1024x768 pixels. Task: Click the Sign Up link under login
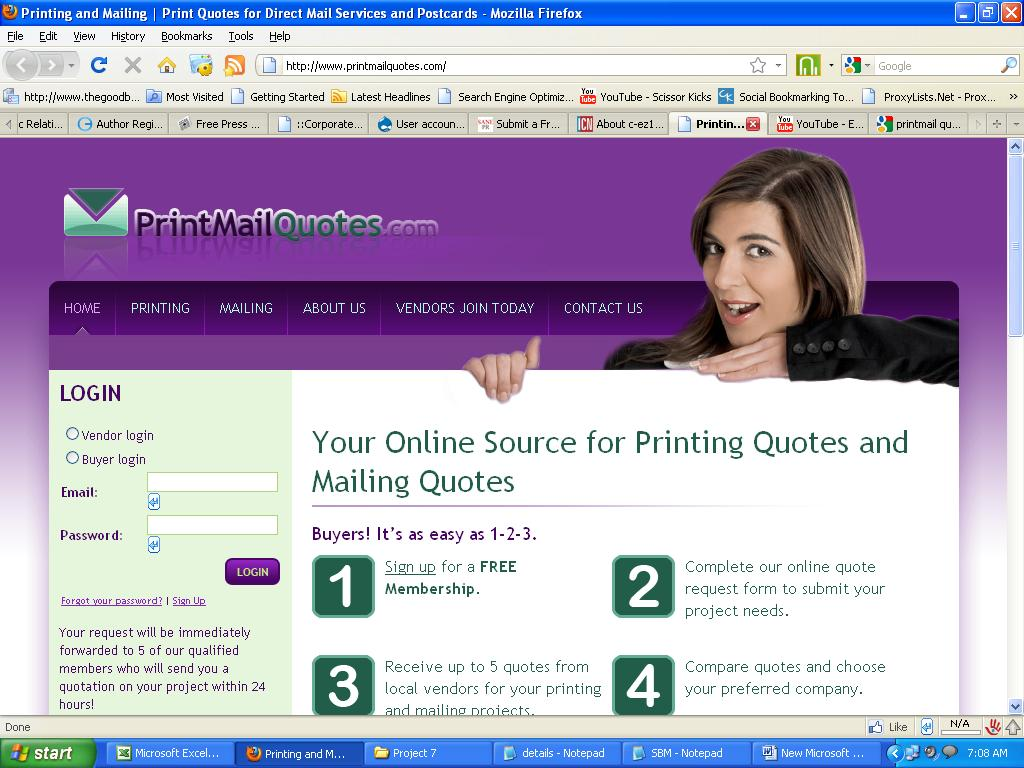click(189, 601)
